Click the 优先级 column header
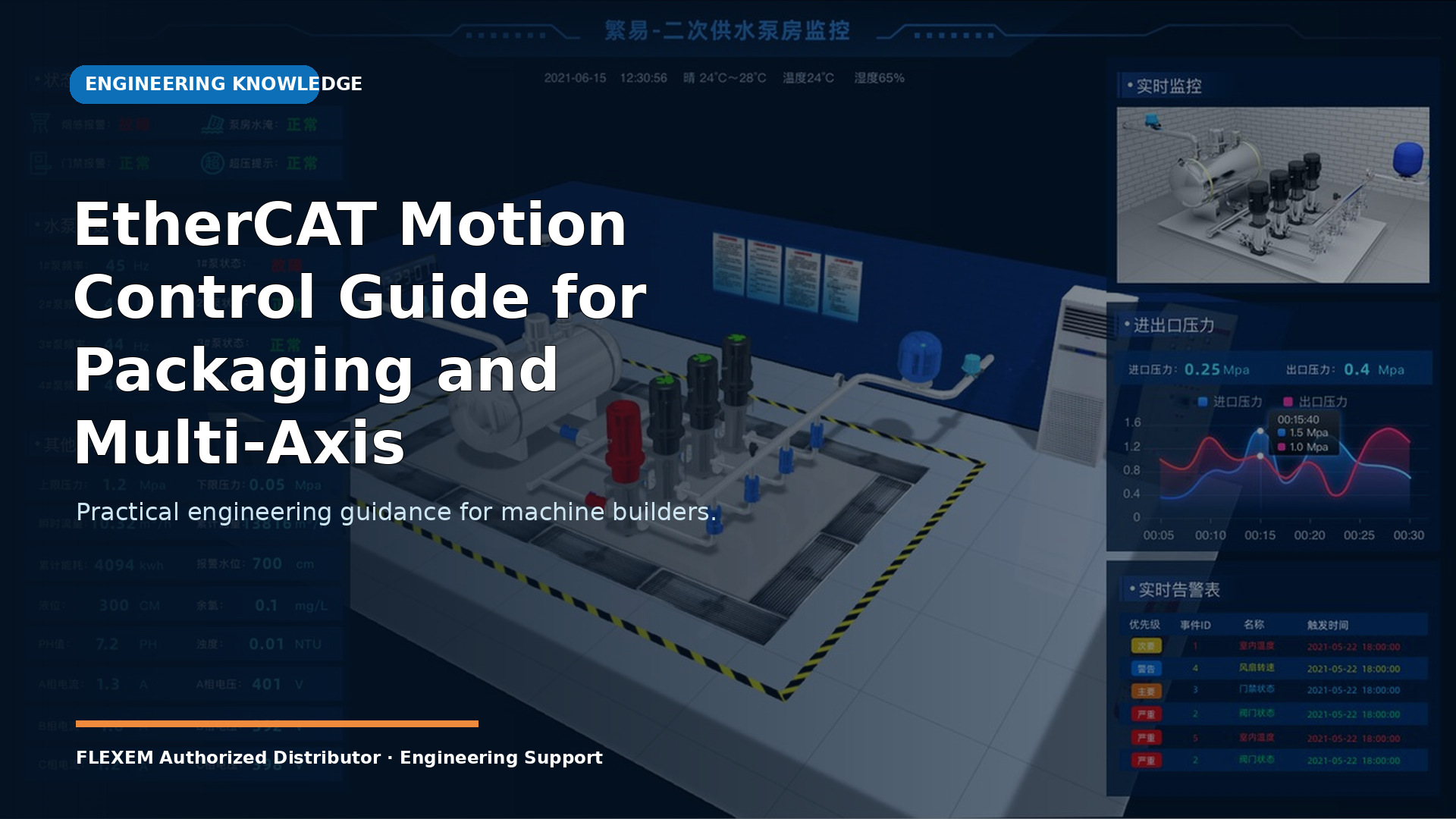This screenshot has width=1456, height=819. pos(1144,625)
